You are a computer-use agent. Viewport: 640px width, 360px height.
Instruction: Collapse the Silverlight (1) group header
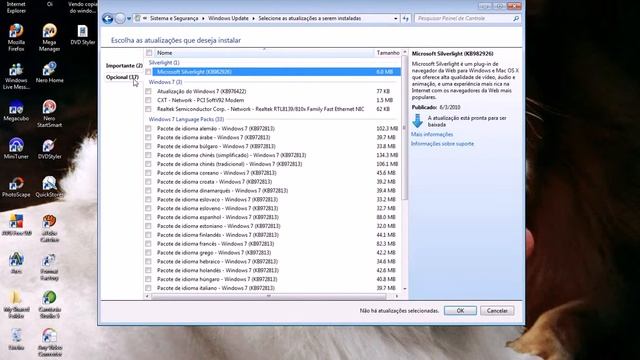[164, 62]
